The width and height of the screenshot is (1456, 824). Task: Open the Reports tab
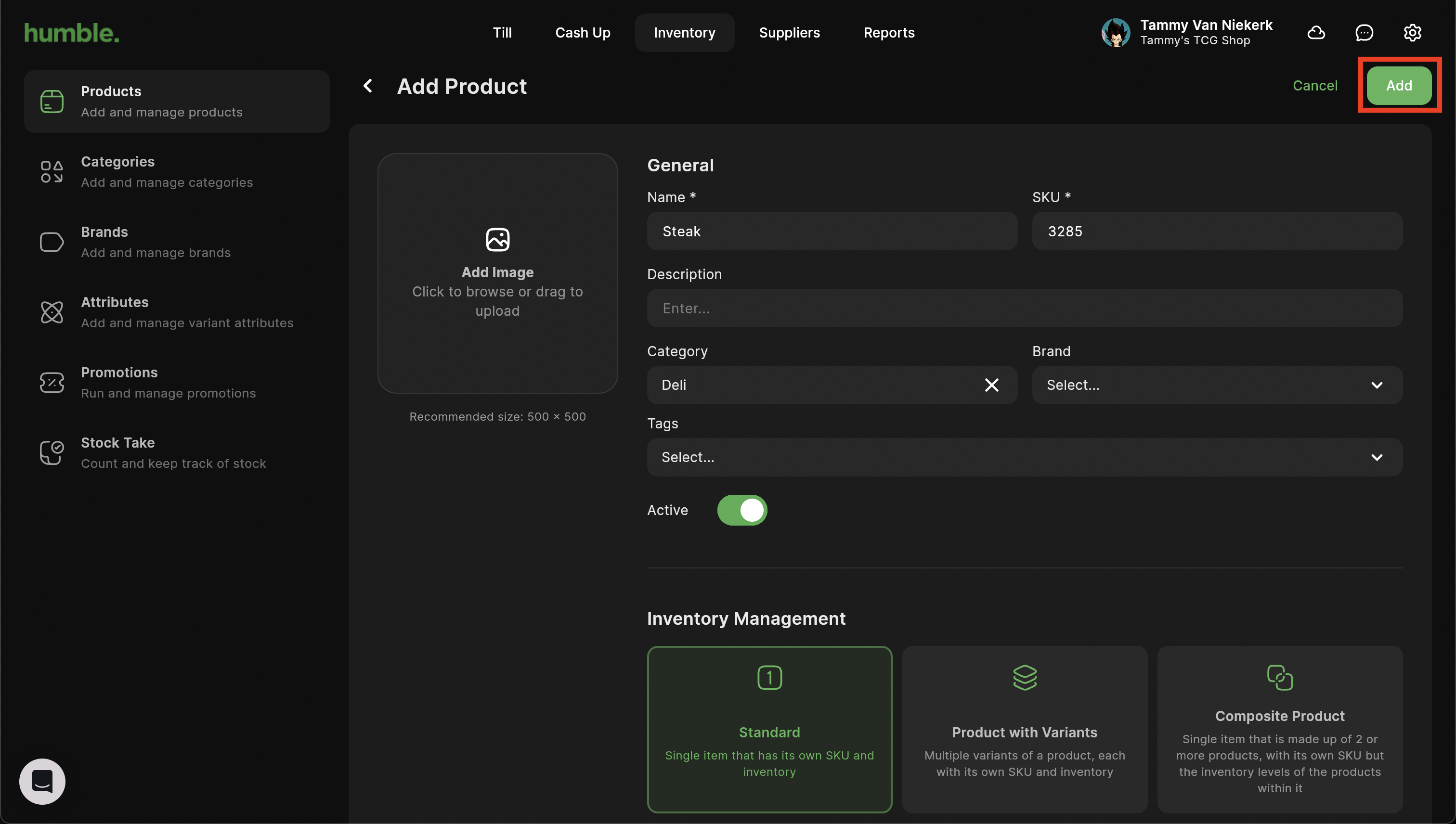click(889, 33)
